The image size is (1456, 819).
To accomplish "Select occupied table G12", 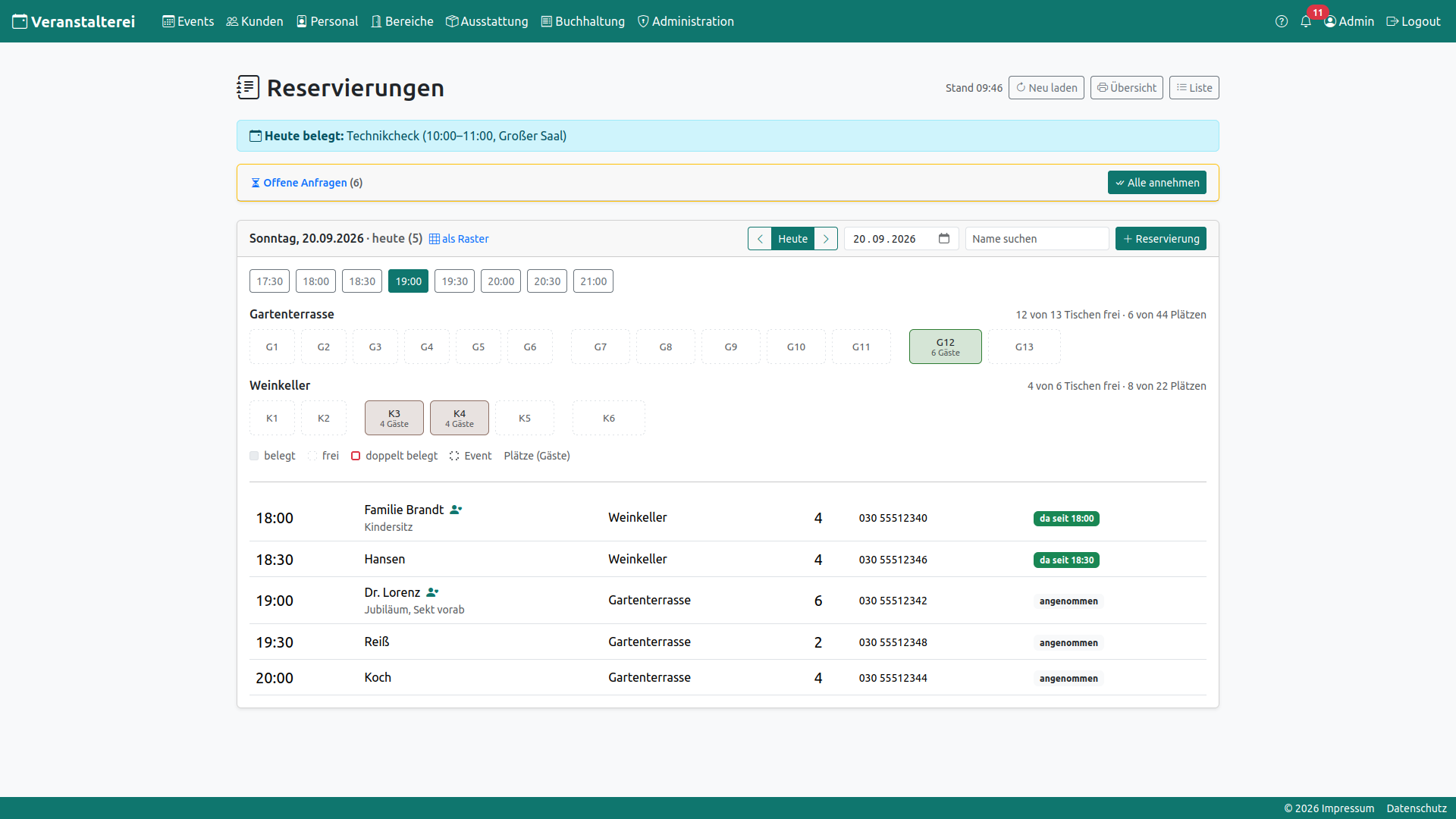I will [x=946, y=347].
